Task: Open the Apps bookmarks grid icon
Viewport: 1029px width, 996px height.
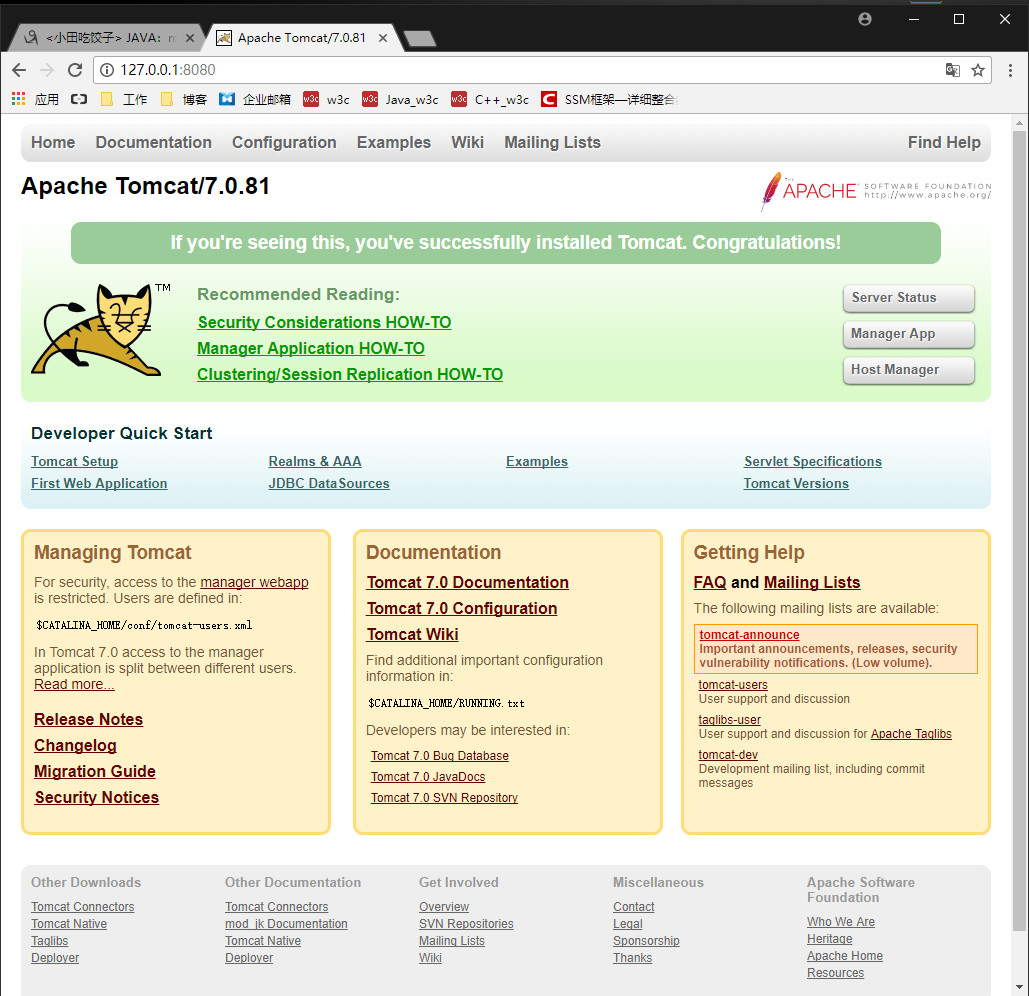Action: 18,99
